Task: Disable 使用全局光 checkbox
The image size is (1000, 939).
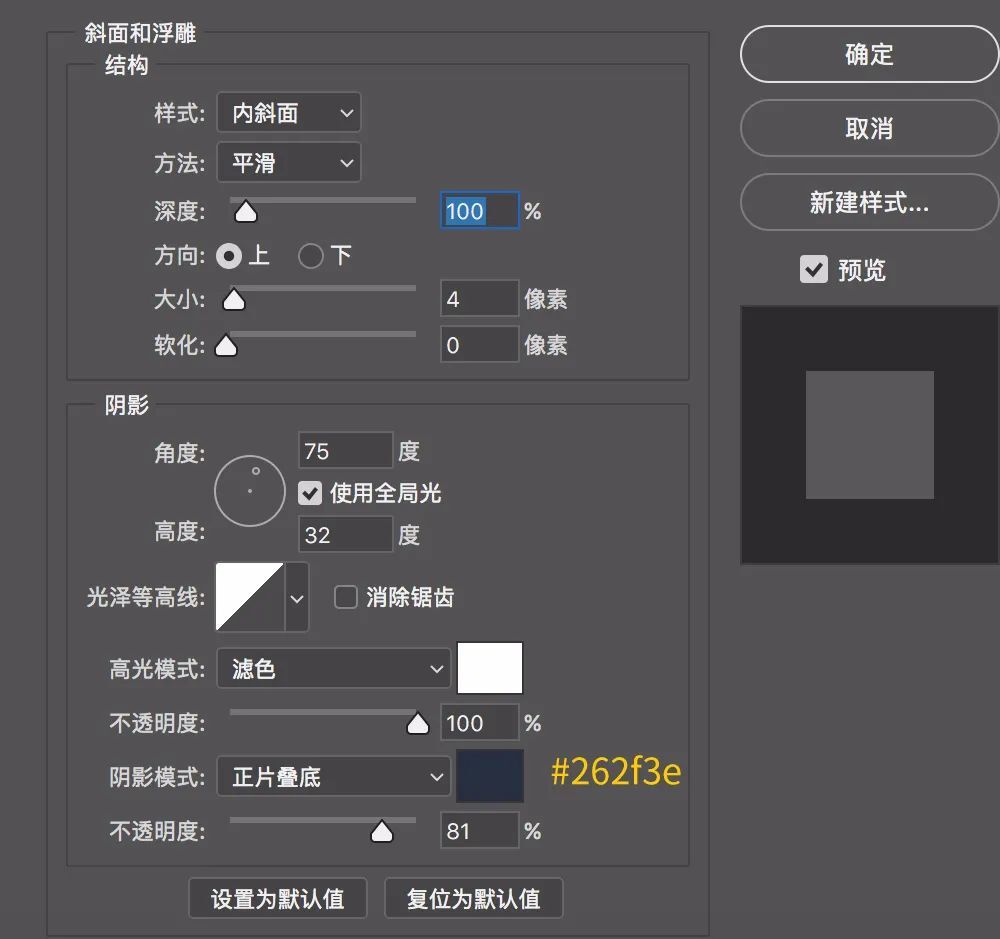Action: (311, 493)
